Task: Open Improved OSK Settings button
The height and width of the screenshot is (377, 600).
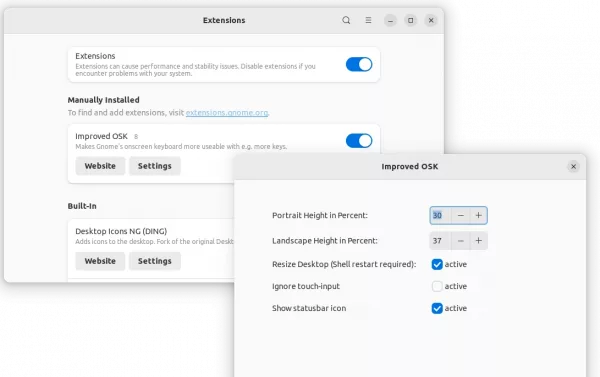Action: pos(155,166)
